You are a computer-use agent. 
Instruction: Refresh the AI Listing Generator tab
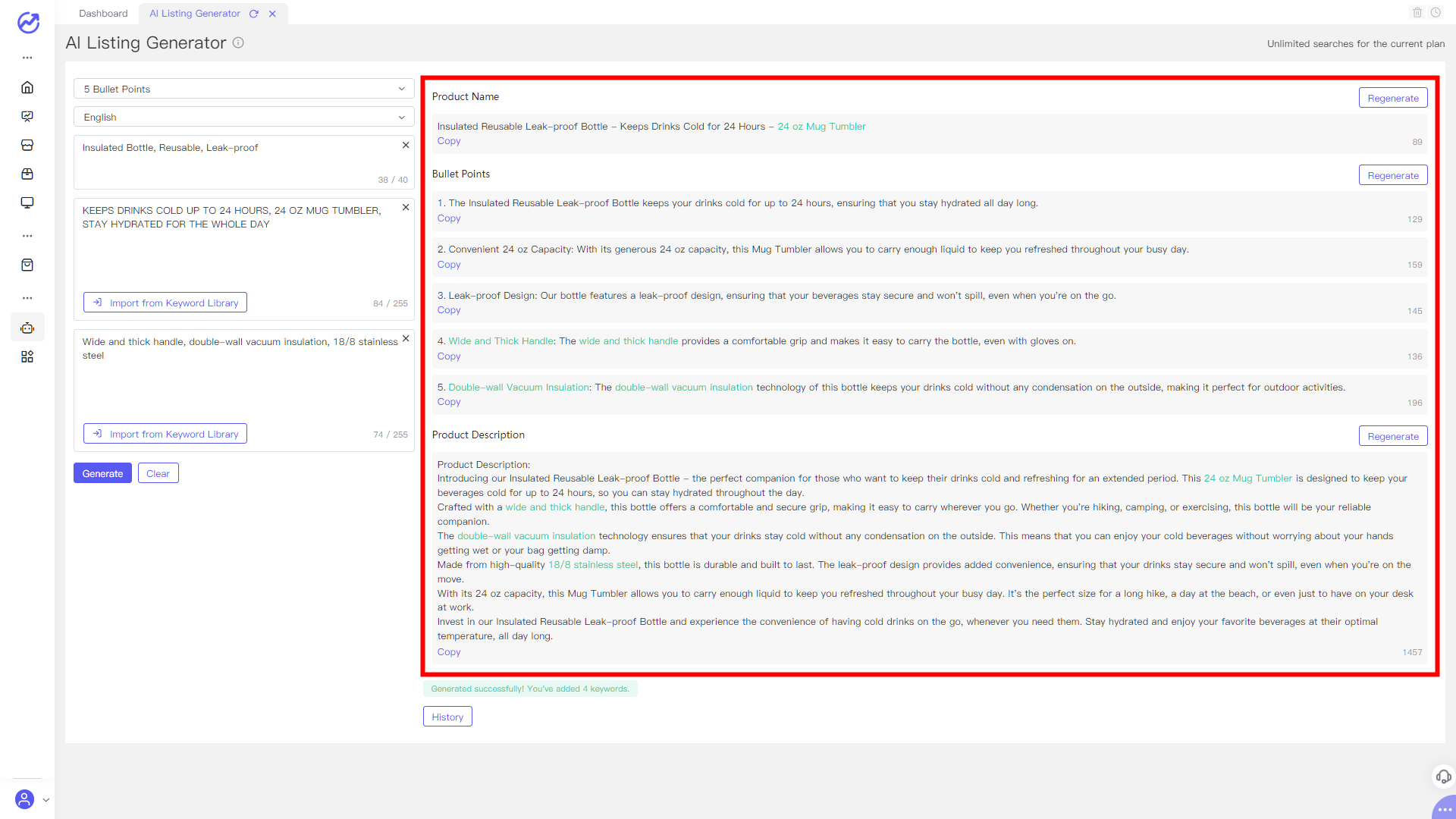pos(254,14)
